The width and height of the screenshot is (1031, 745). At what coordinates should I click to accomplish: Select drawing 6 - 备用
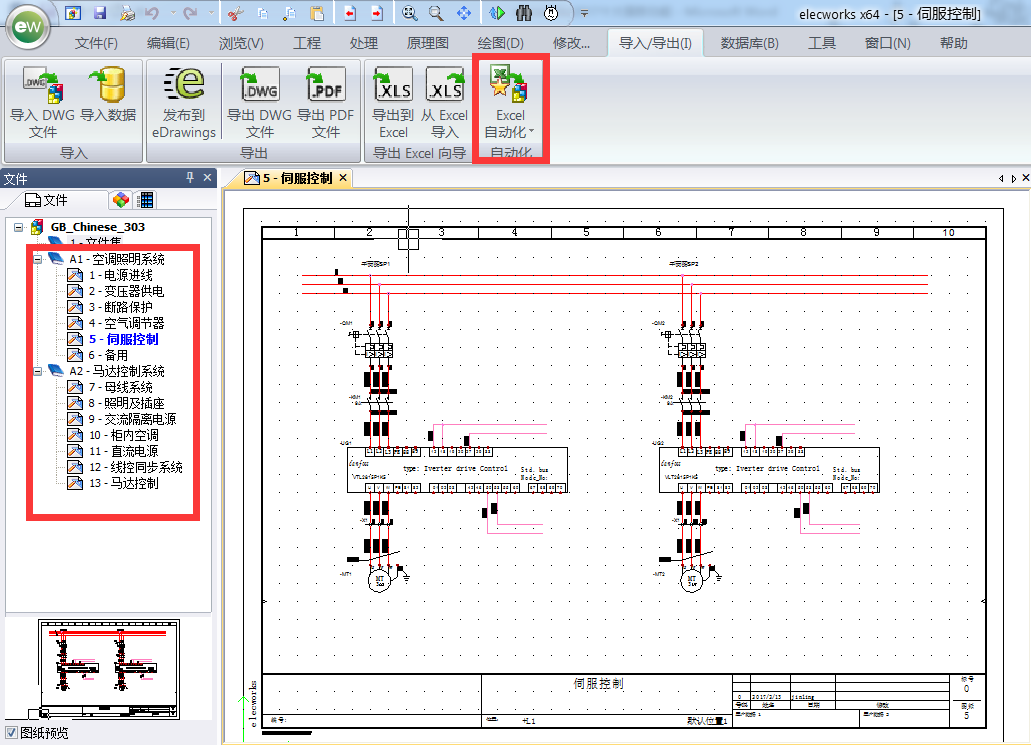point(108,355)
